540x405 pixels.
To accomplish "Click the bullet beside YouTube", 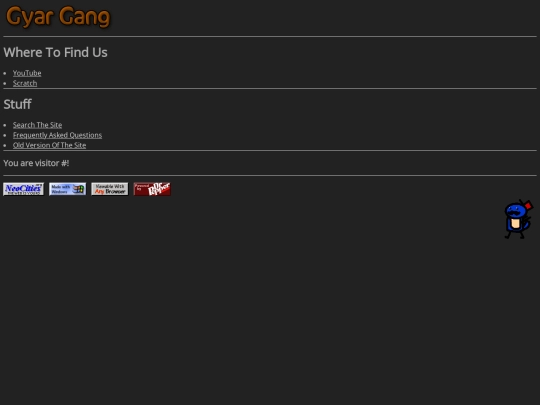I will [5, 73].
